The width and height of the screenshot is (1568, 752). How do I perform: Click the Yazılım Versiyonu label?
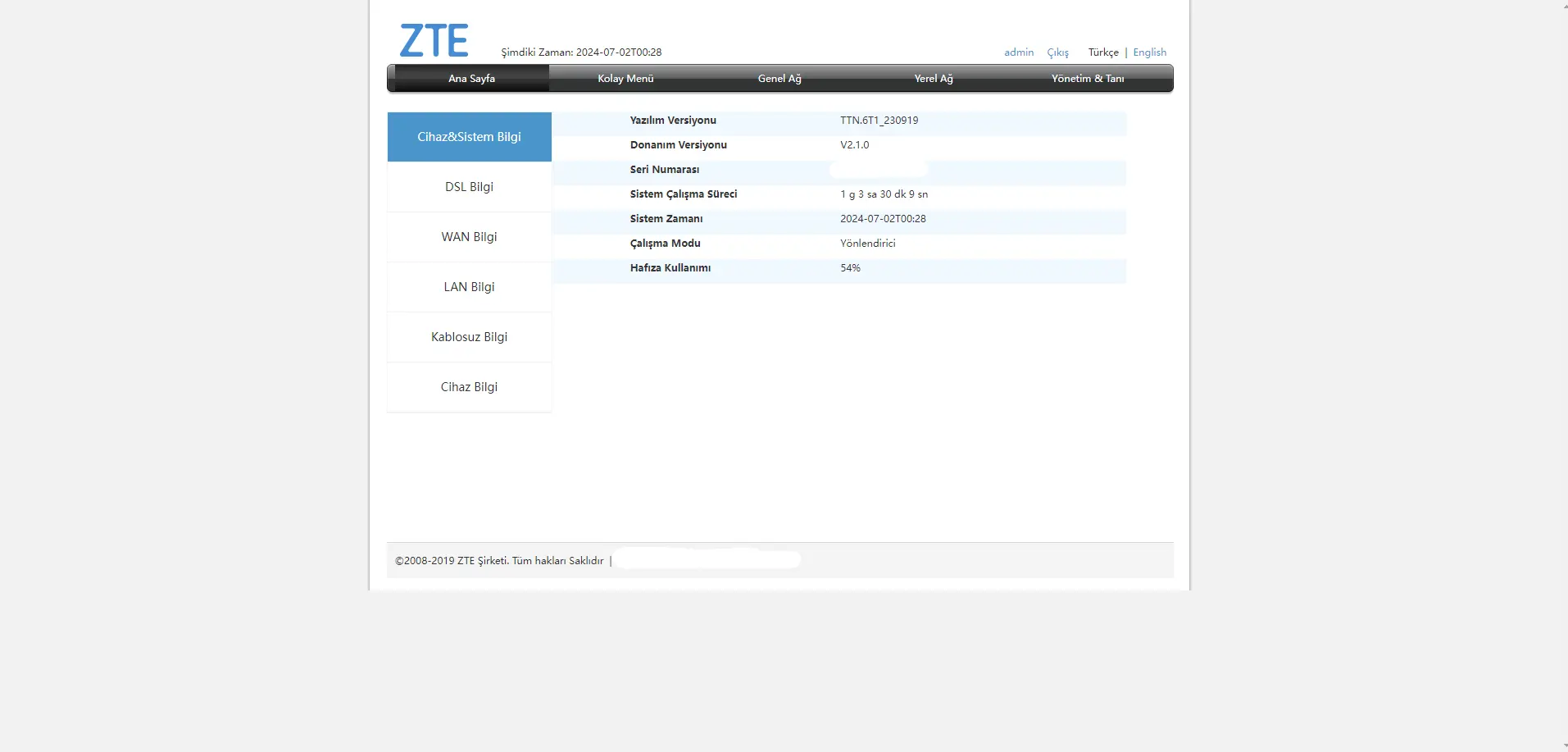(x=673, y=121)
